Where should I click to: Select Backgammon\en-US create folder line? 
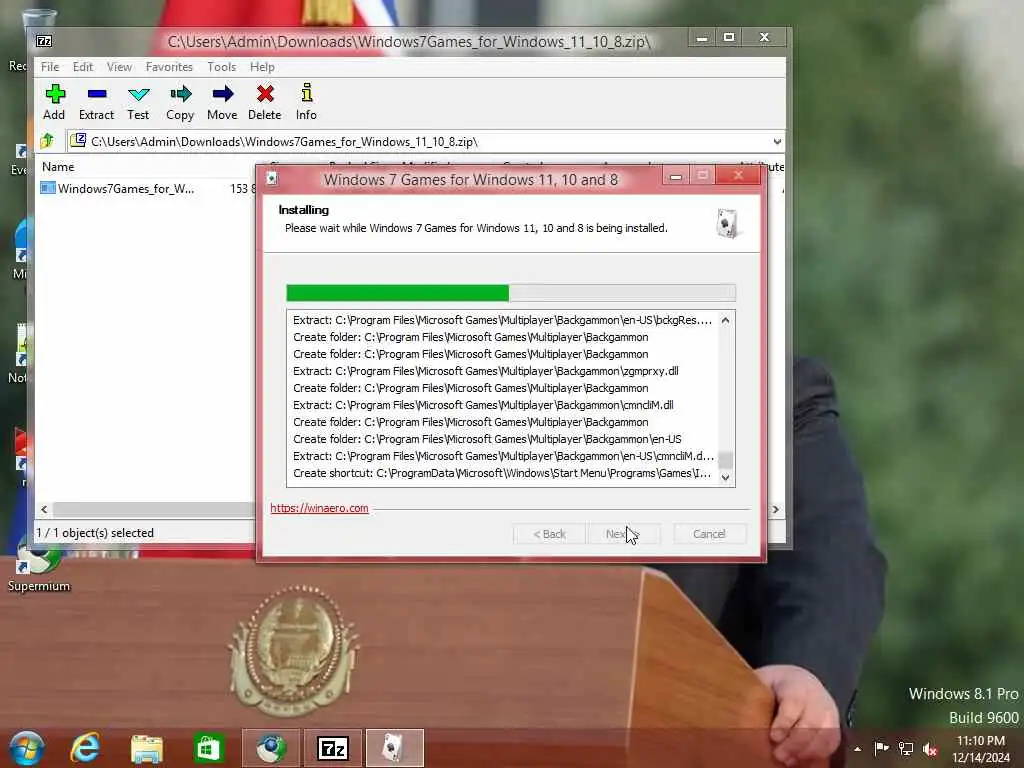pos(487,439)
